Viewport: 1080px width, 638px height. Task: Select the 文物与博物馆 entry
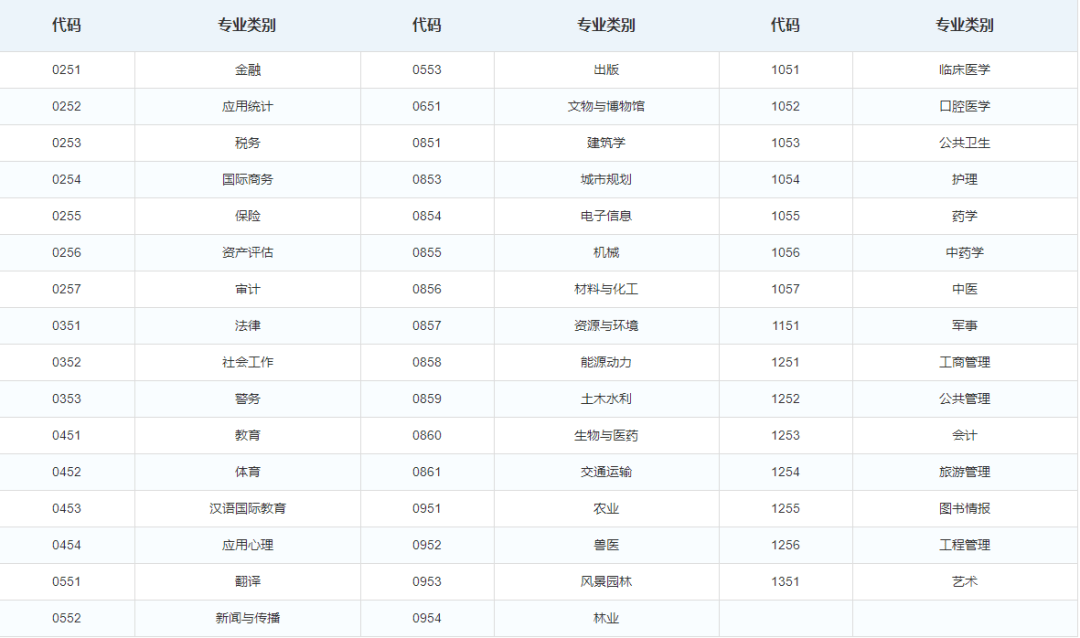tap(606, 106)
